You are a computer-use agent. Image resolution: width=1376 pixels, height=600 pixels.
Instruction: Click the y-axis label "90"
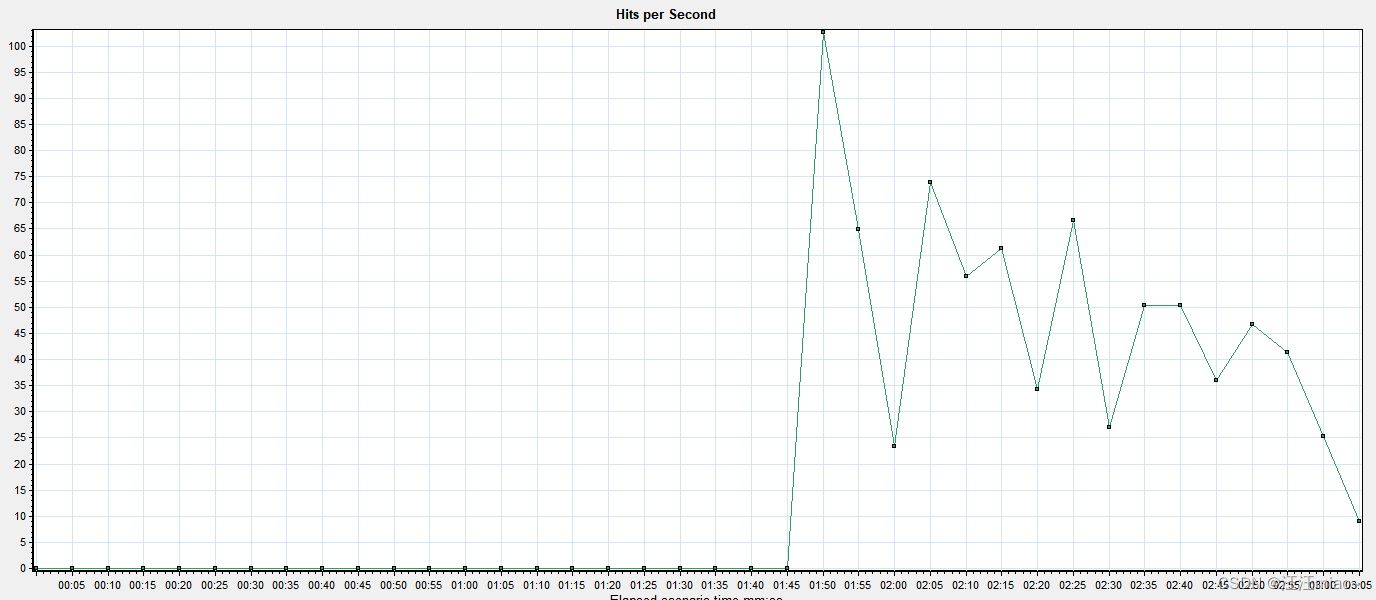20,98
